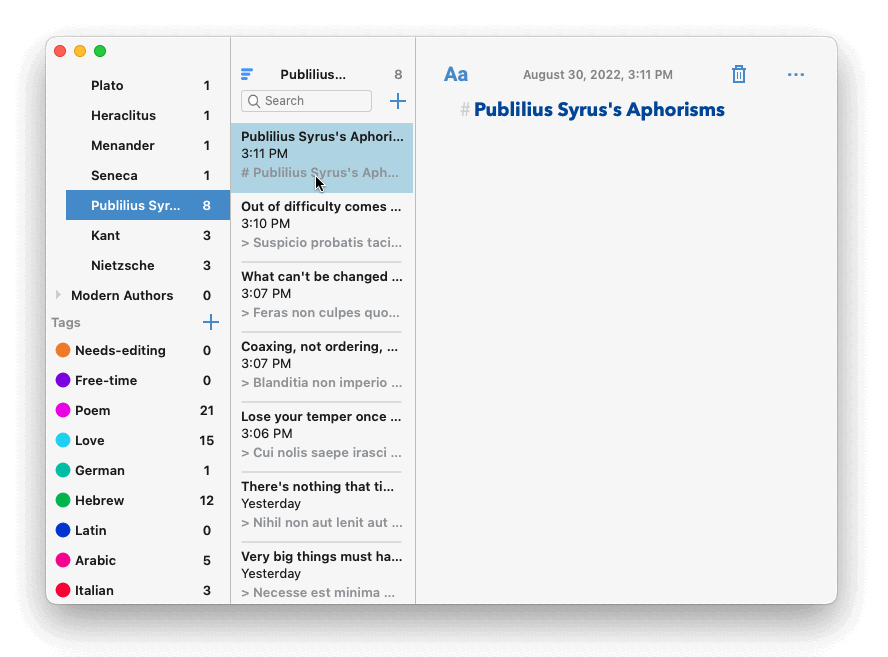Open note 'Coaxing, not ordering, ...'
The height and width of the screenshot is (657, 888).
[322, 368]
